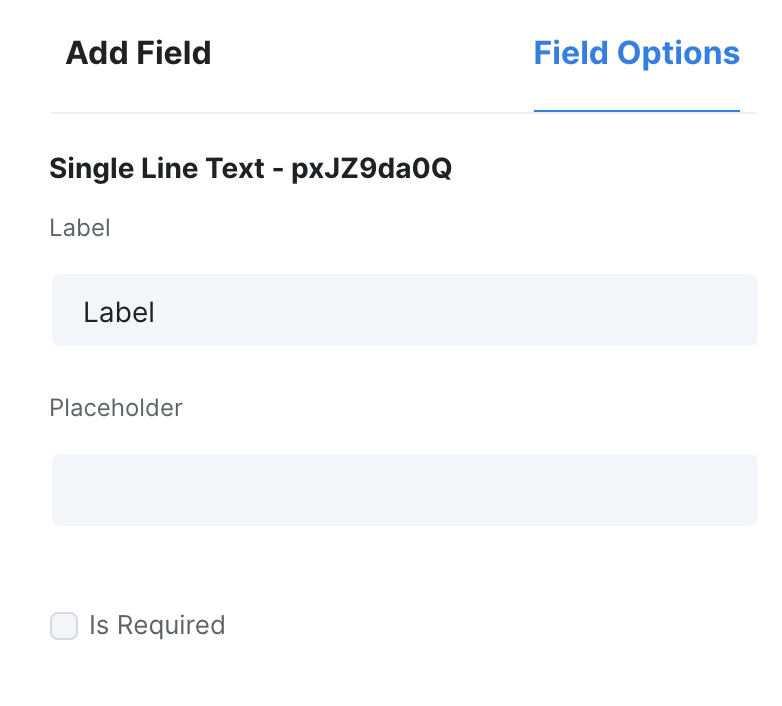Click the Single Line Text heading

250,169
